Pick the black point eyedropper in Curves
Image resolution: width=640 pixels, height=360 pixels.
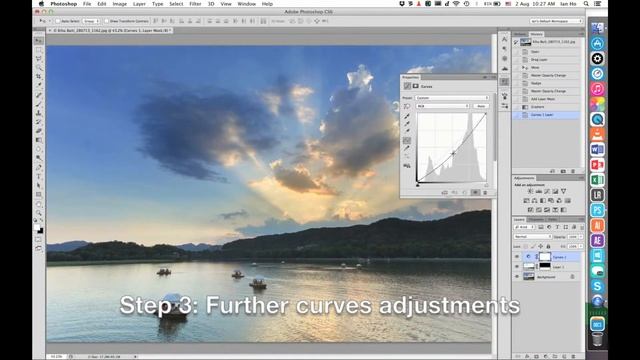[407, 116]
